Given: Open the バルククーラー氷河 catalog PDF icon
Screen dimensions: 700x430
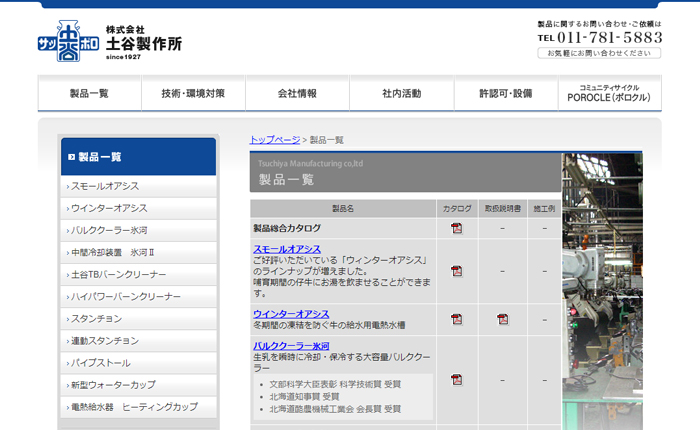Looking at the screenshot, I should (x=456, y=380).
